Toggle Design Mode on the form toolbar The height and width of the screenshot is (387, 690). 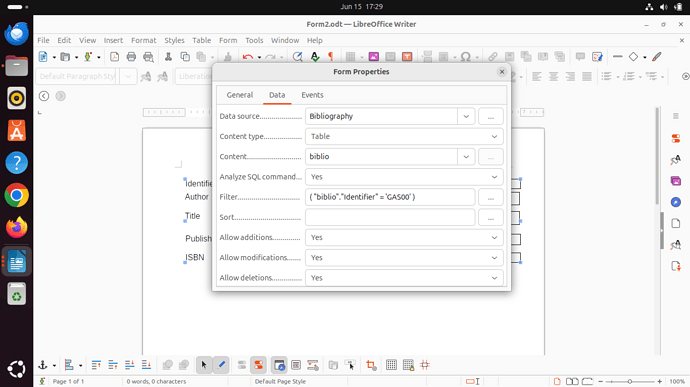pyautogui.click(x=221, y=365)
